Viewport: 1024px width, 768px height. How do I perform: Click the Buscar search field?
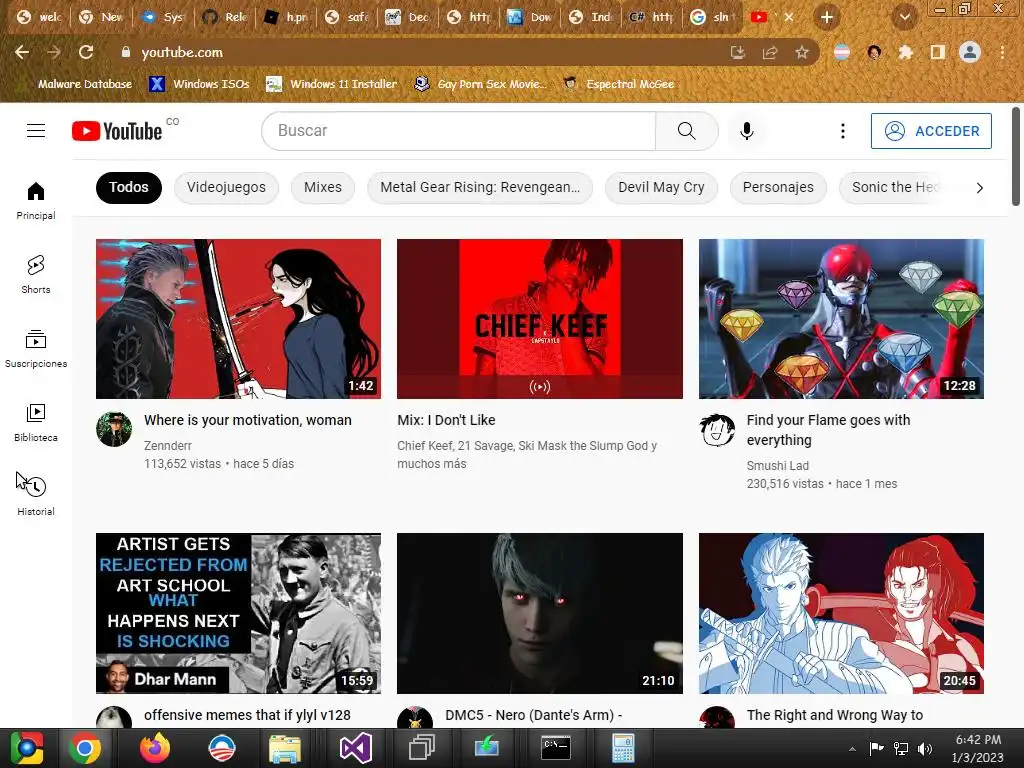tap(458, 131)
